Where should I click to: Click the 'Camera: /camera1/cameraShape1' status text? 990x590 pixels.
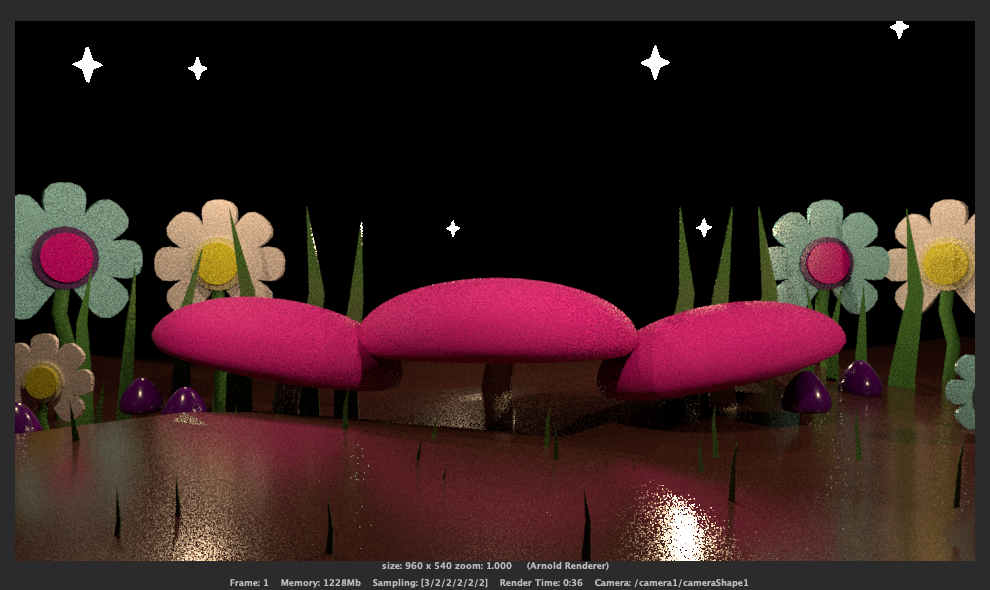(672, 582)
